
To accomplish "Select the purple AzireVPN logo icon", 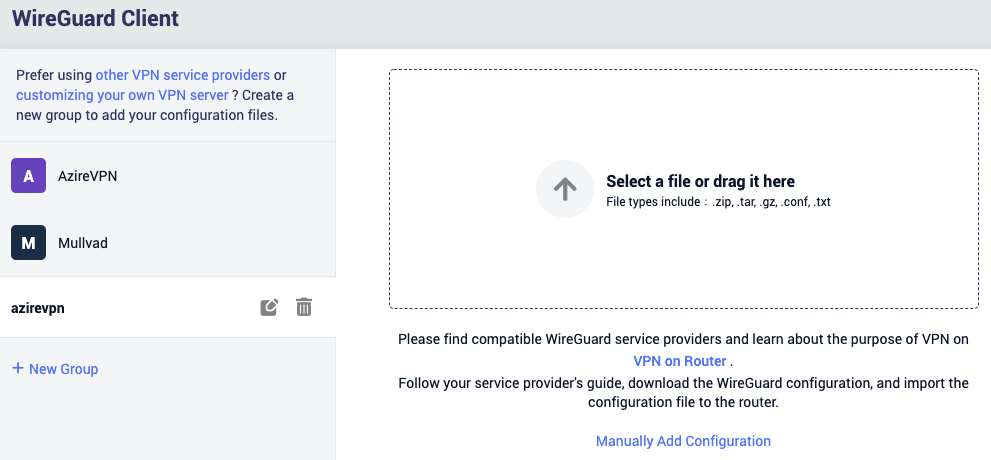I will (x=28, y=176).
